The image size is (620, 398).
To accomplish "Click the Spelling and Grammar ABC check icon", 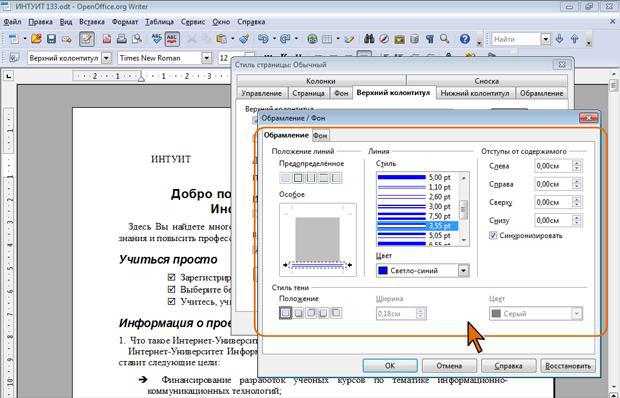I will (x=157, y=39).
